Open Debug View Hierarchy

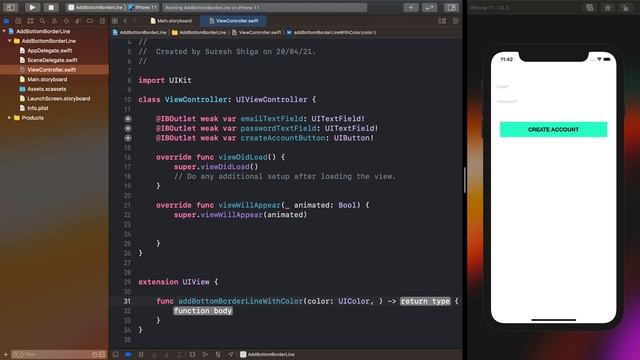pyautogui.click(x=192, y=354)
